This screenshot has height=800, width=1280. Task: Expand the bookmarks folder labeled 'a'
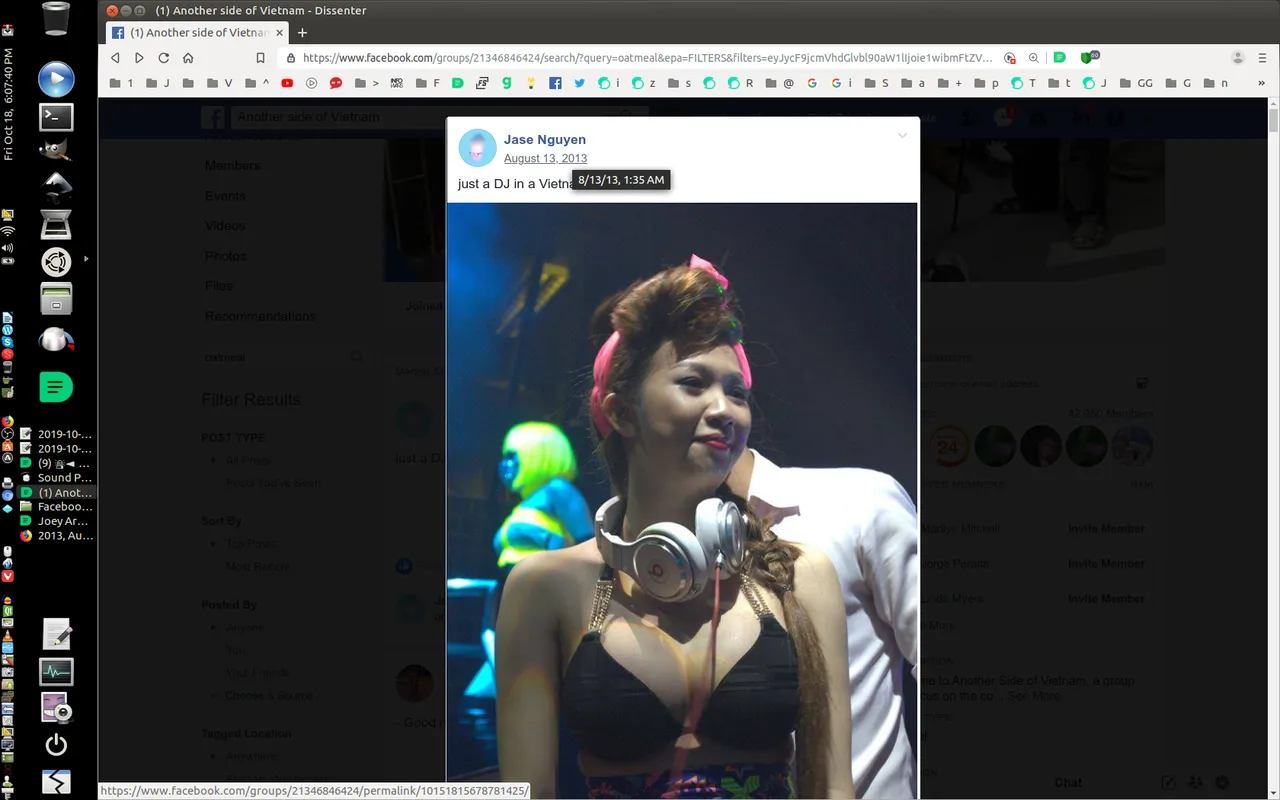pos(914,83)
